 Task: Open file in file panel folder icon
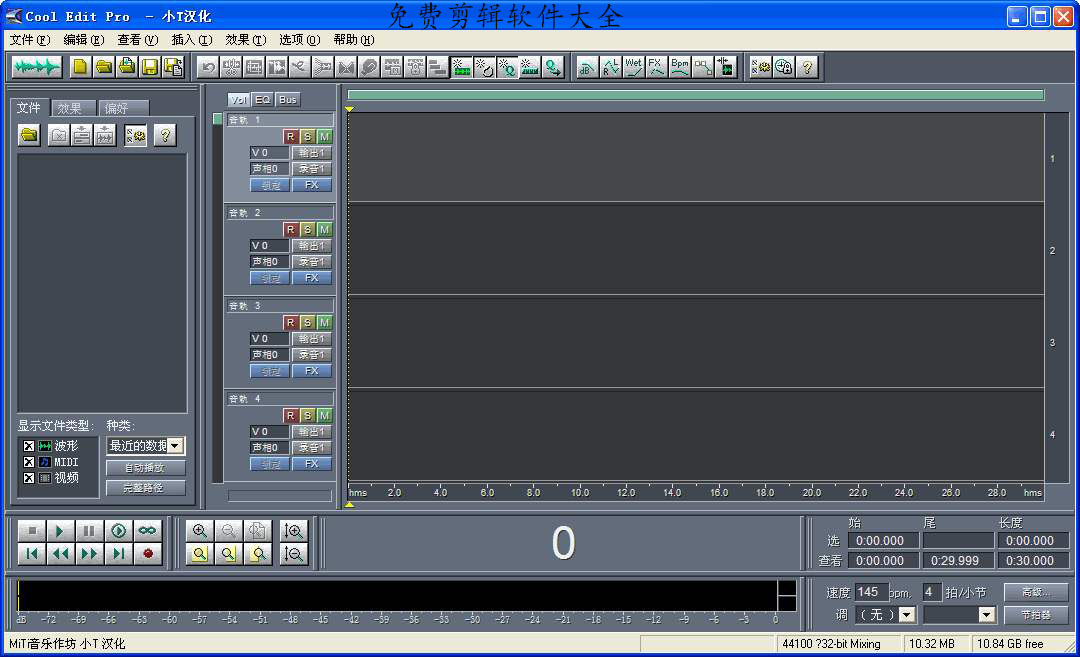pyautogui.click(x=29, y=135)
